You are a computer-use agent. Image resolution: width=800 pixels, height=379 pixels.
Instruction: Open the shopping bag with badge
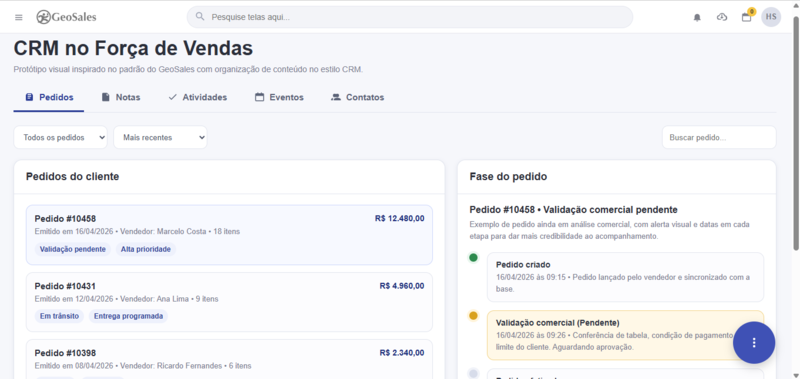tap(747, 16)
